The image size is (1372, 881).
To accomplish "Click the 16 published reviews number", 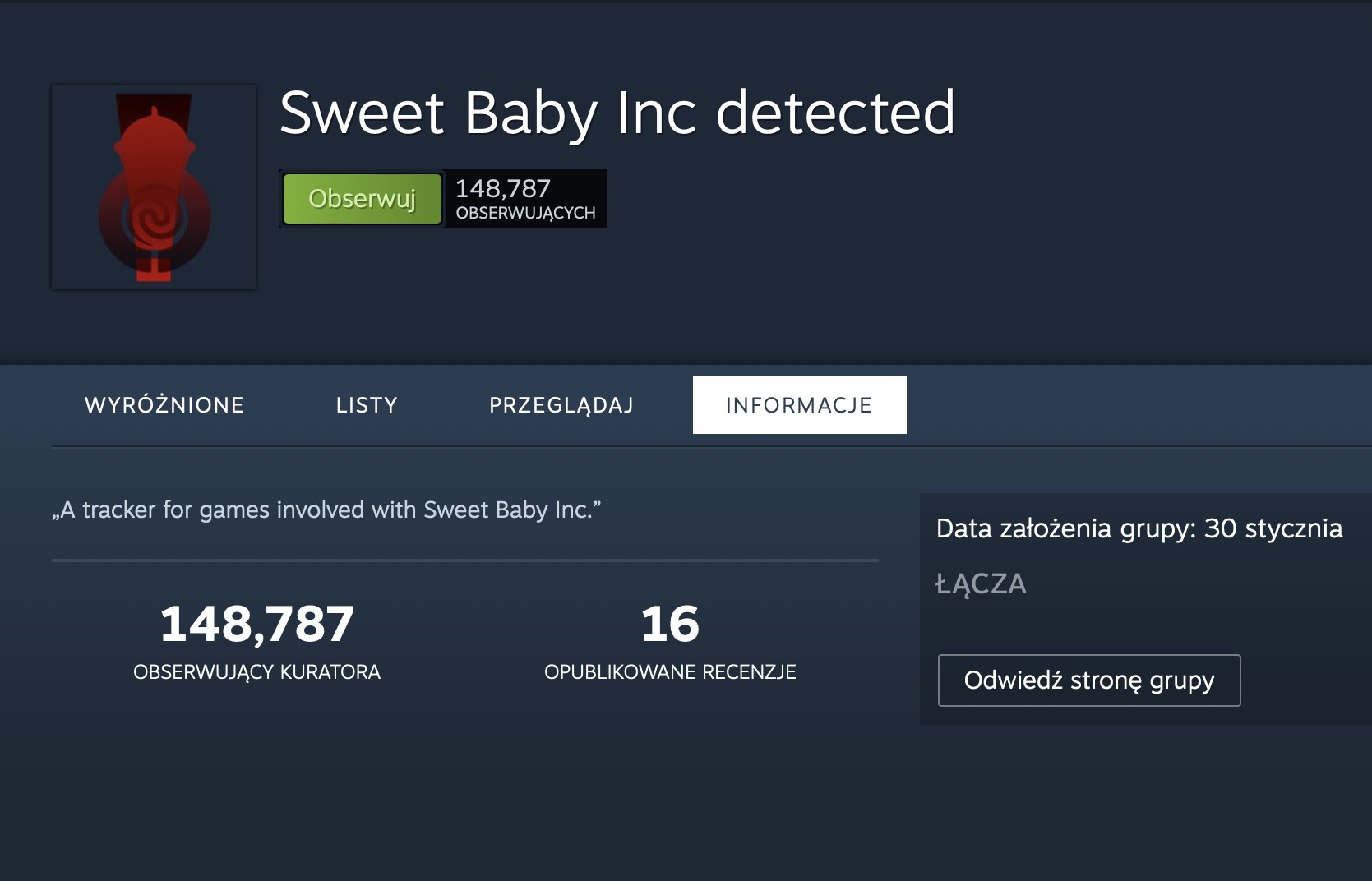I will coord(670,624).
